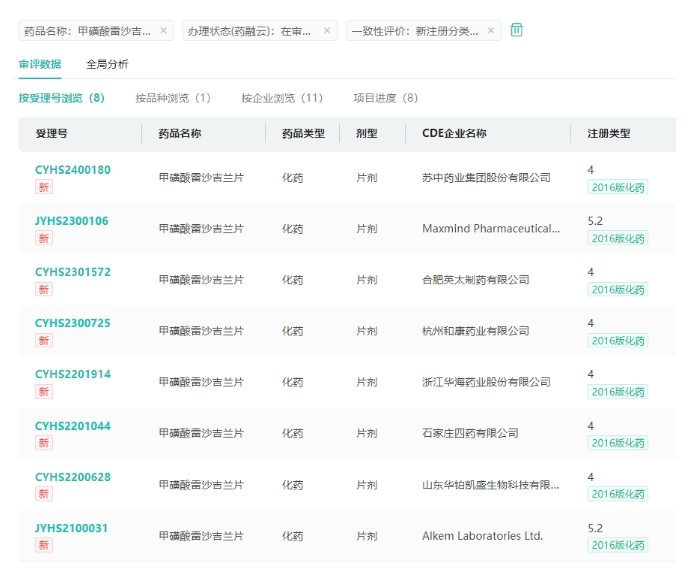The image size is (688, 570).
Task: Switch to 项目进度 (8) view
Action: click(x=385, y=98)
